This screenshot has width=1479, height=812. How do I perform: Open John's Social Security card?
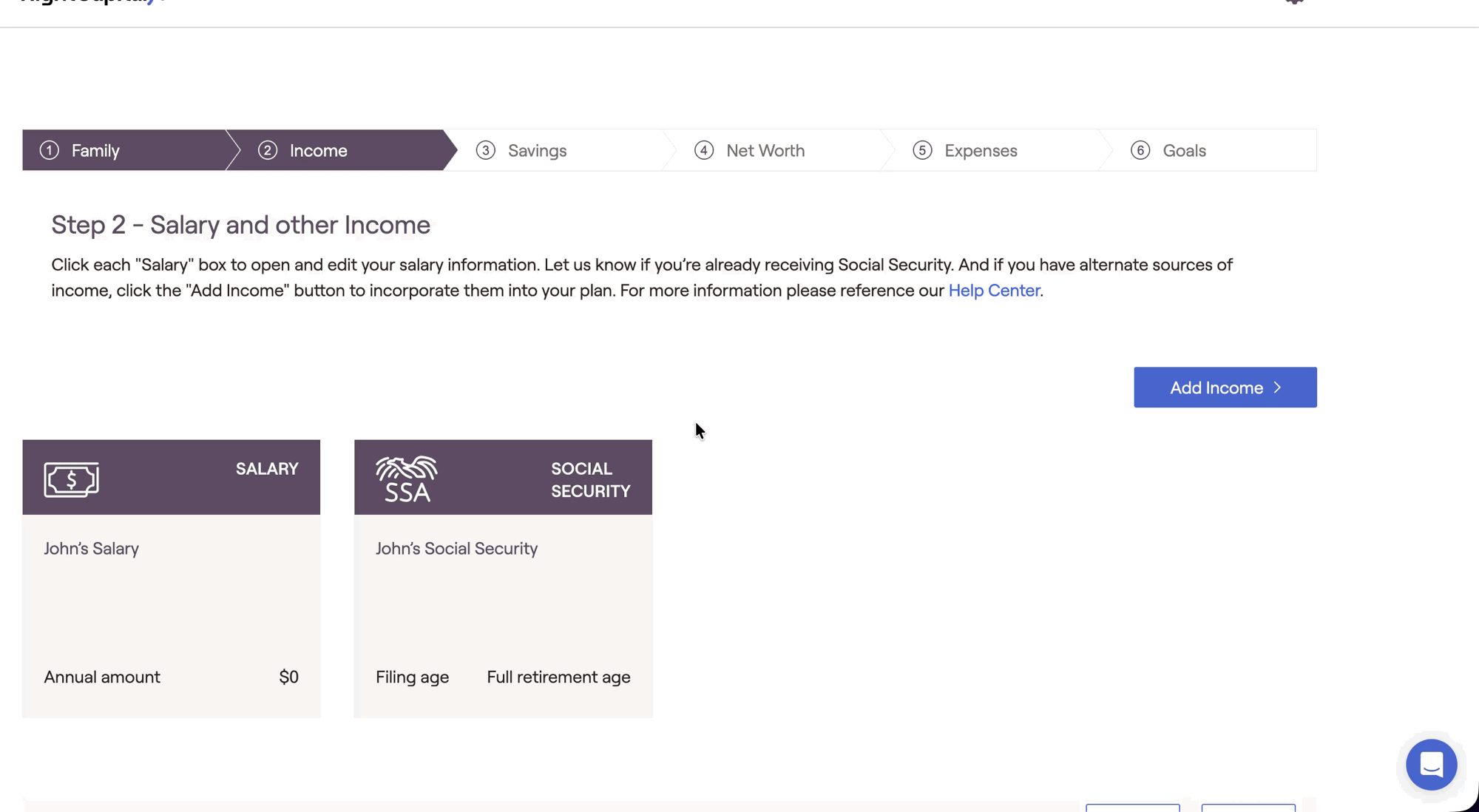pos(503,592)
